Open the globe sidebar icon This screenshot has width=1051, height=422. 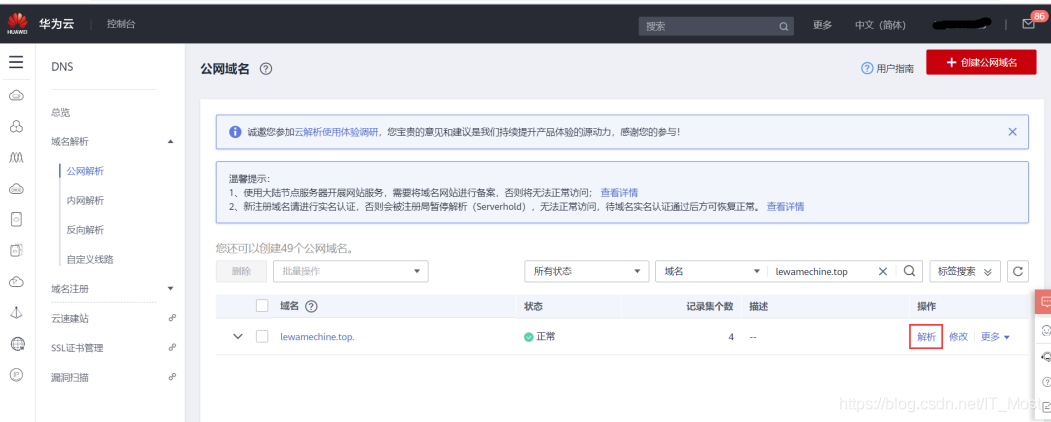(17, 344)
